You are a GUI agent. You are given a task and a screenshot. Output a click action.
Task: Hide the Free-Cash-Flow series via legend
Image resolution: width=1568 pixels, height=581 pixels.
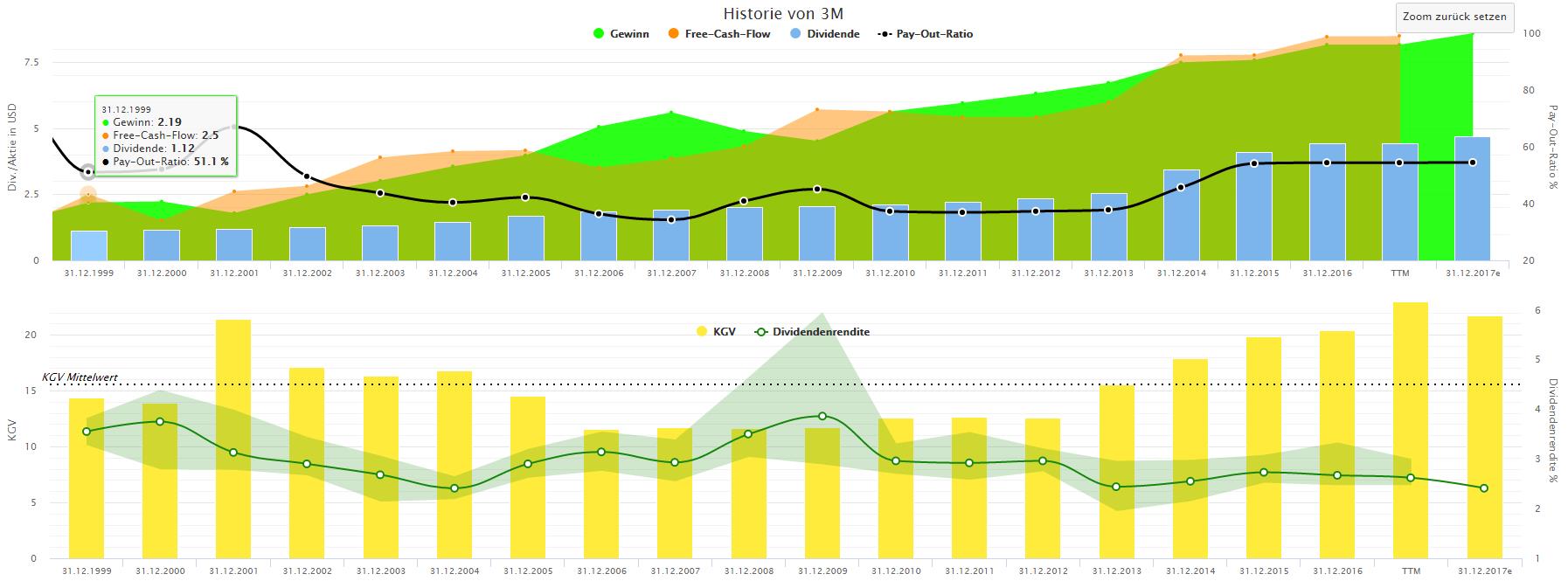tap(719, 34)
